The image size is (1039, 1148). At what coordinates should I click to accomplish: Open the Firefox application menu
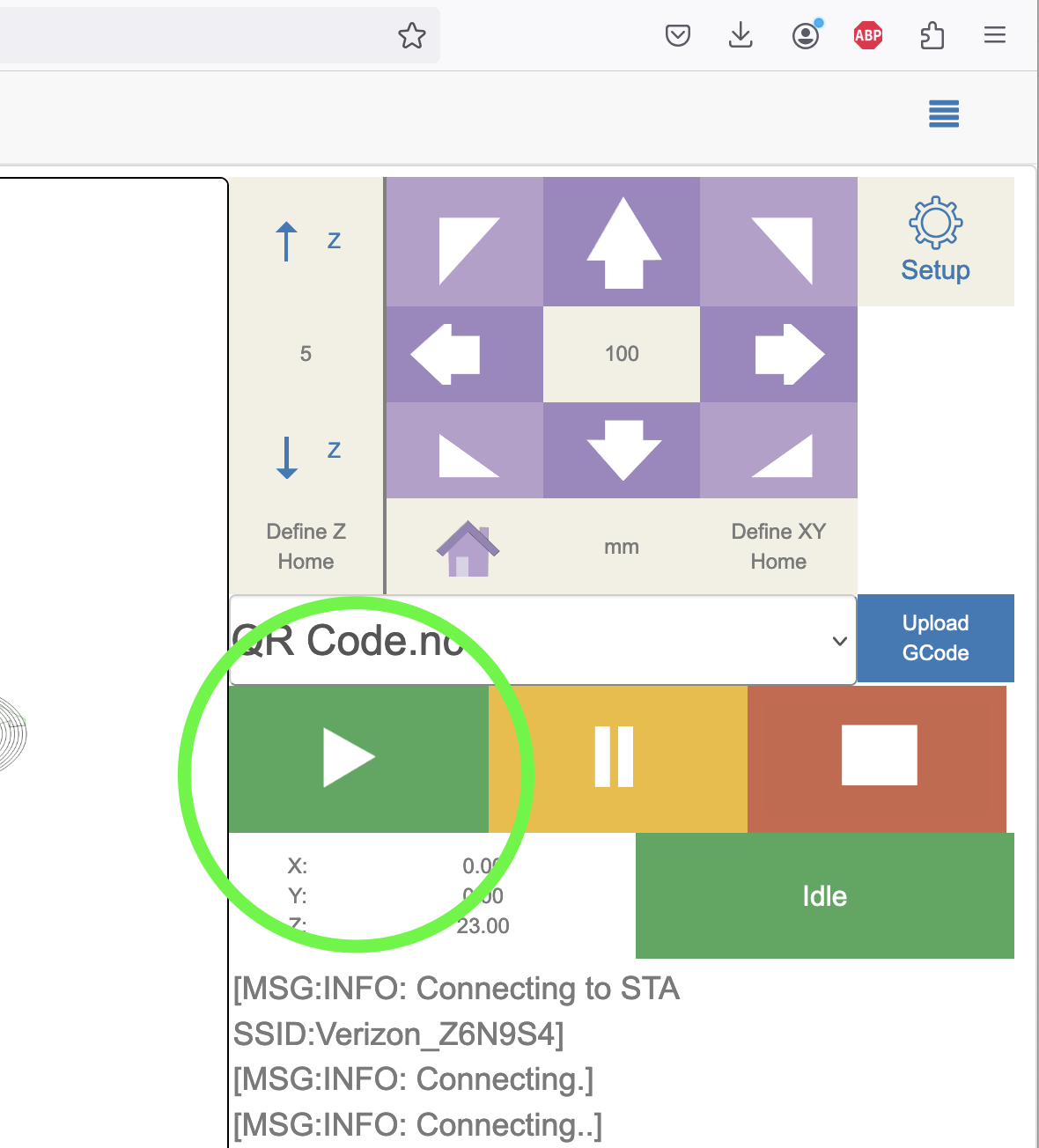(995, 35)
